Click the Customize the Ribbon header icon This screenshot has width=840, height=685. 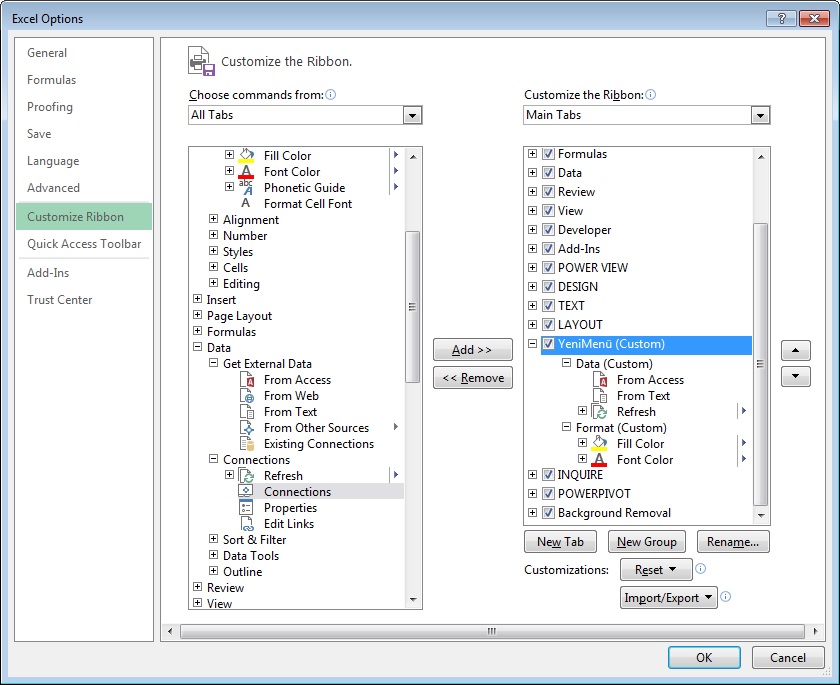[x=201, y=61]
